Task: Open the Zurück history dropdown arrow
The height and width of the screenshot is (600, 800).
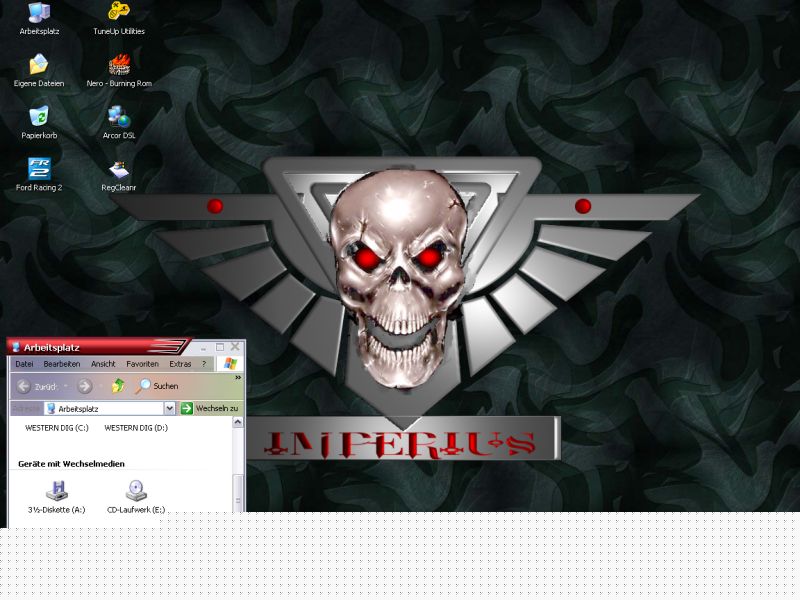Action: [66, 386]
